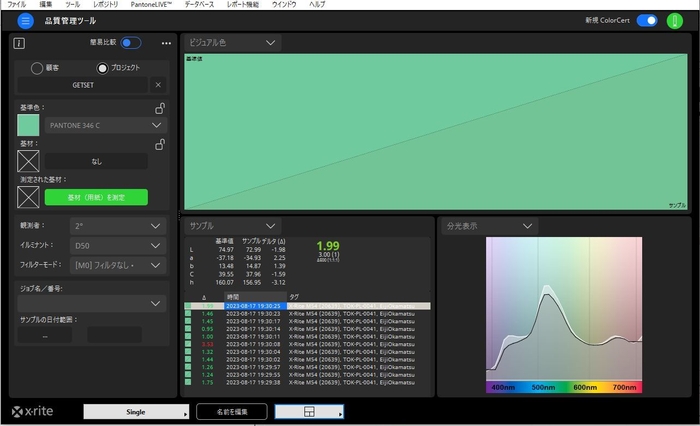Toggle the lock icon beside 基材

(160, 144)
